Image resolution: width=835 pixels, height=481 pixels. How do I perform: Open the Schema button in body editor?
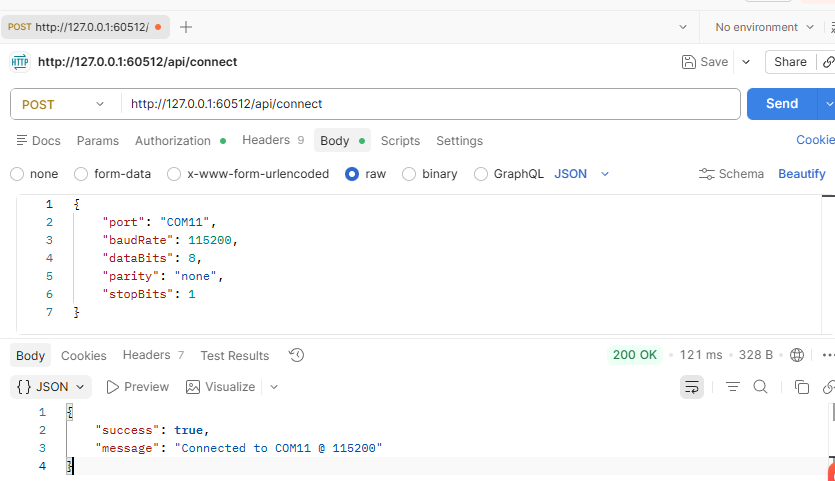pos(731,174)
